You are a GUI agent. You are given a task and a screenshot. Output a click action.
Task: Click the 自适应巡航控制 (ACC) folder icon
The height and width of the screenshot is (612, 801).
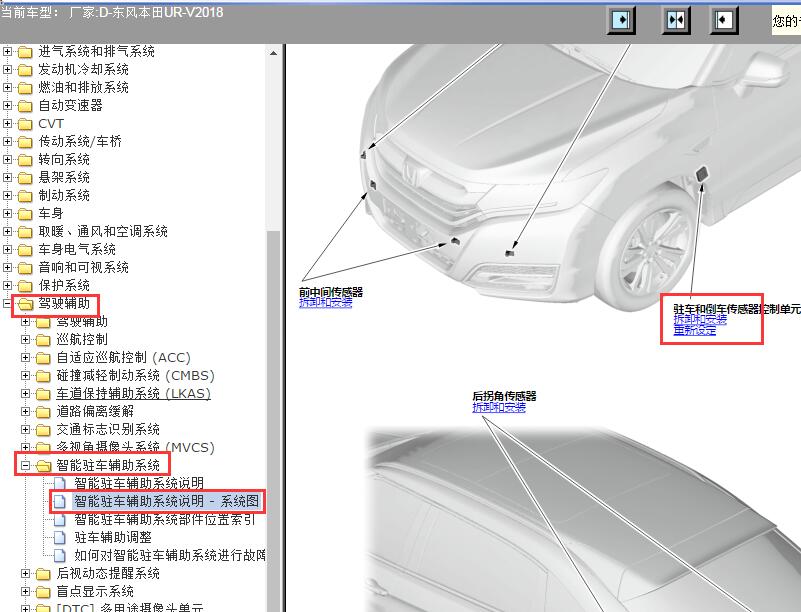(43, 358)
